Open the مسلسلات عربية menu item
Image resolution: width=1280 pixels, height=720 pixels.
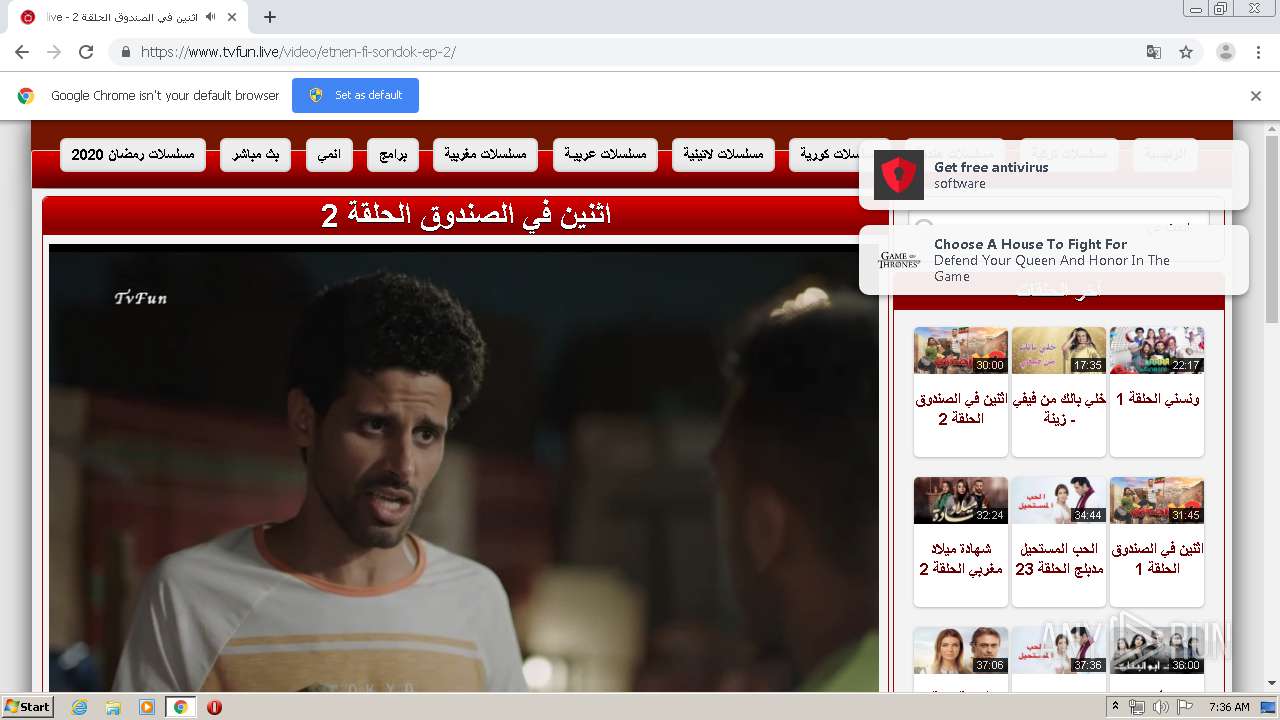(x=605, y=155)
